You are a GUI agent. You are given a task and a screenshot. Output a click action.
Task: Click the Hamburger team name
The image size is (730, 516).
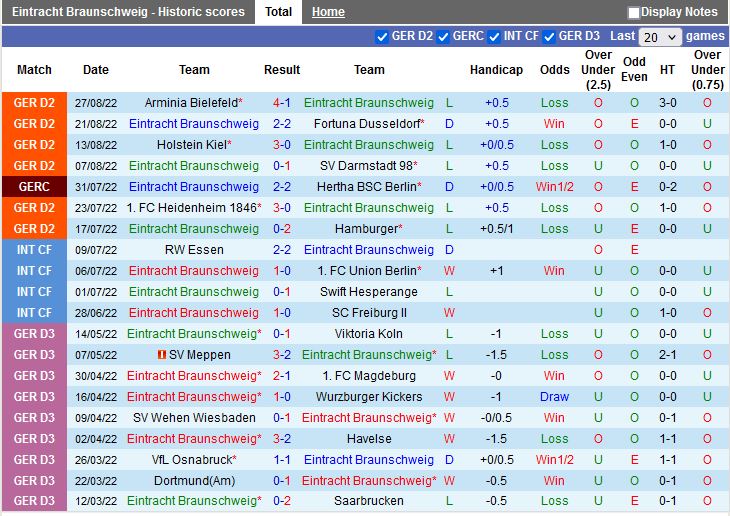(366, 229)
